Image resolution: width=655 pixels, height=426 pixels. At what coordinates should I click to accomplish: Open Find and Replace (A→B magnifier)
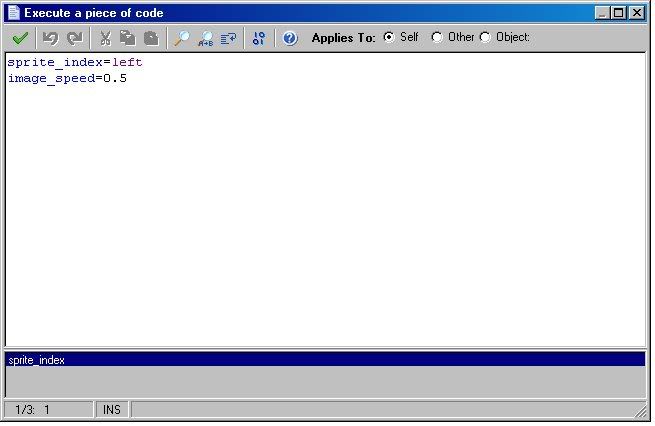click(205, 38)
